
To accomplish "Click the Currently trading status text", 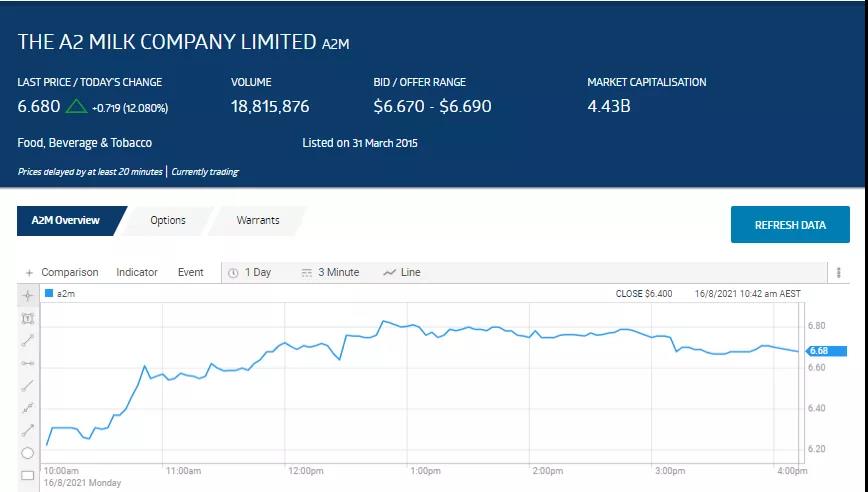I will coord(205,172).
